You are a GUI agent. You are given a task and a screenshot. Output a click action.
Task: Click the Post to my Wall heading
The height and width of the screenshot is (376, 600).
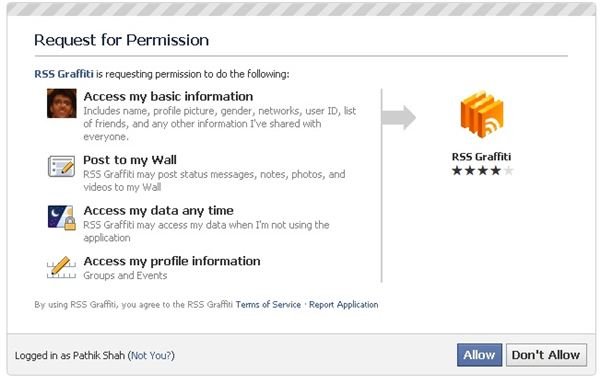130,160
